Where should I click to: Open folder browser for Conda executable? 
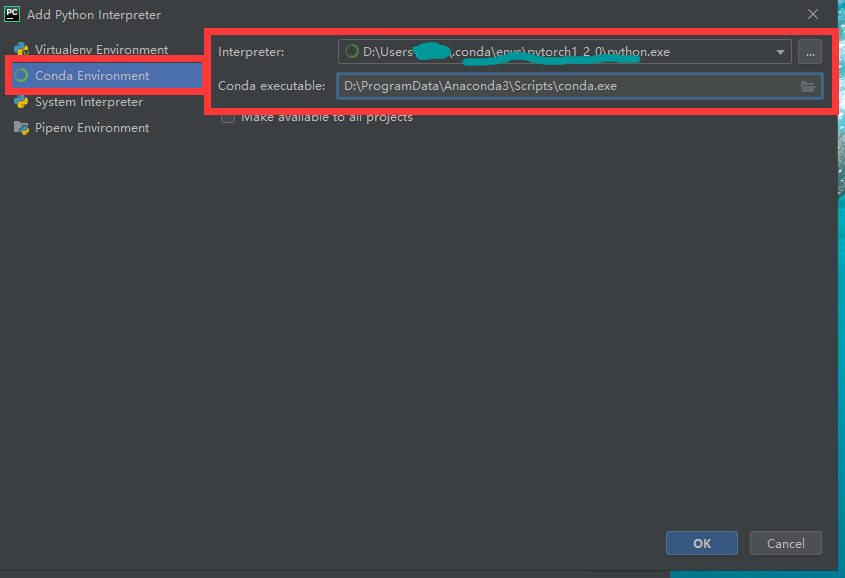coord(807,86)
